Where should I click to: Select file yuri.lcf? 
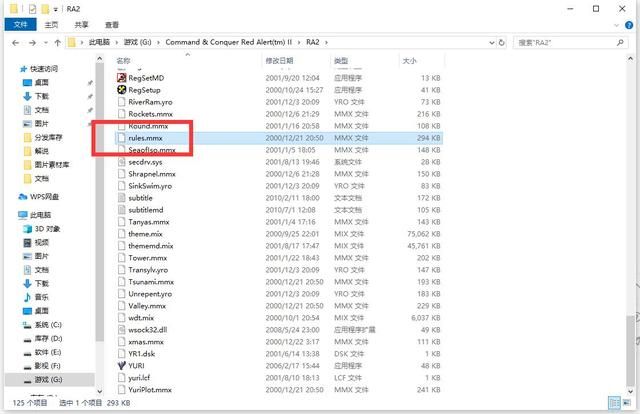coord(139,378)
